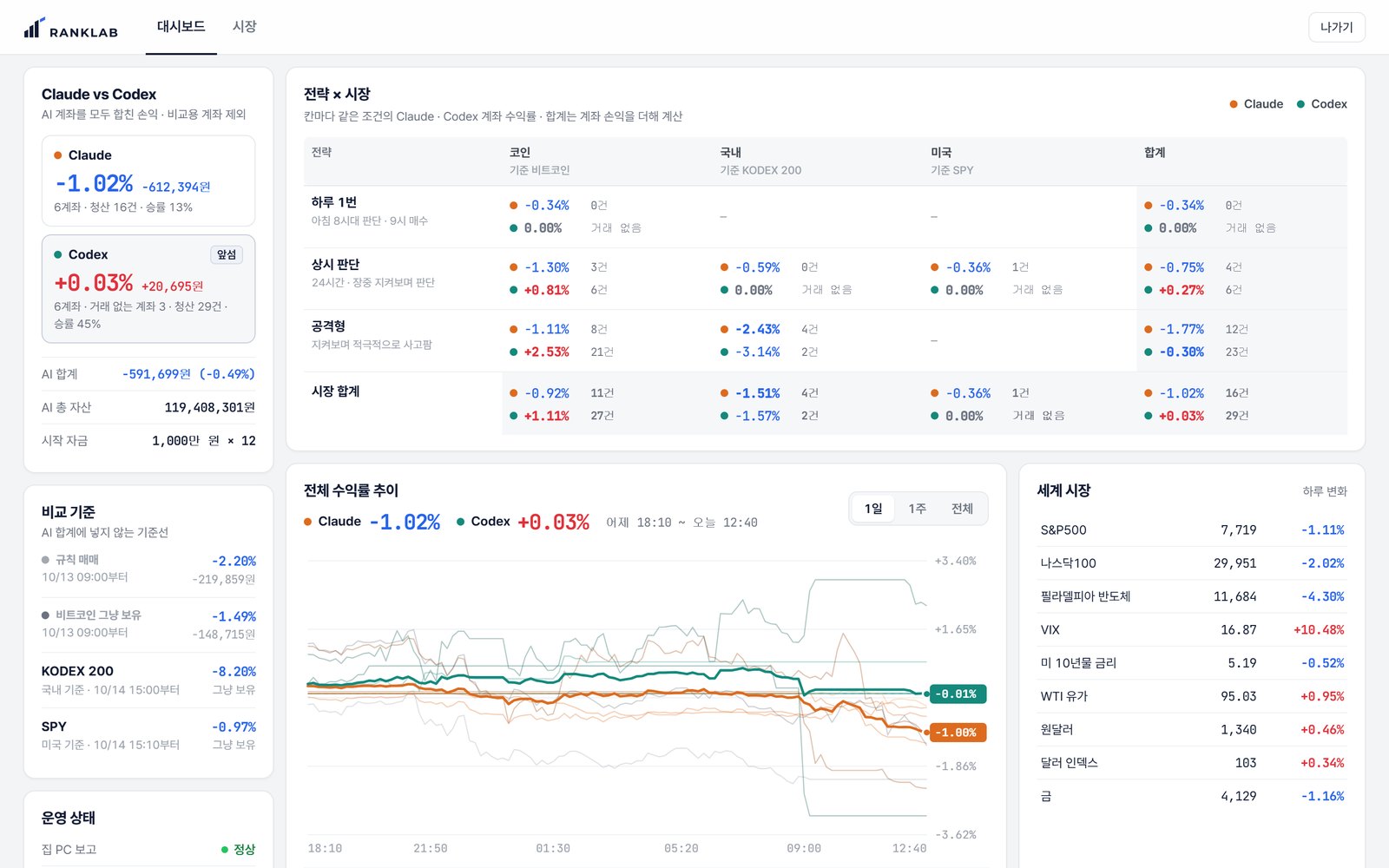1389x868 pixels.
Task: Select the 공격형 strategy row
Action: coord(825,340)
